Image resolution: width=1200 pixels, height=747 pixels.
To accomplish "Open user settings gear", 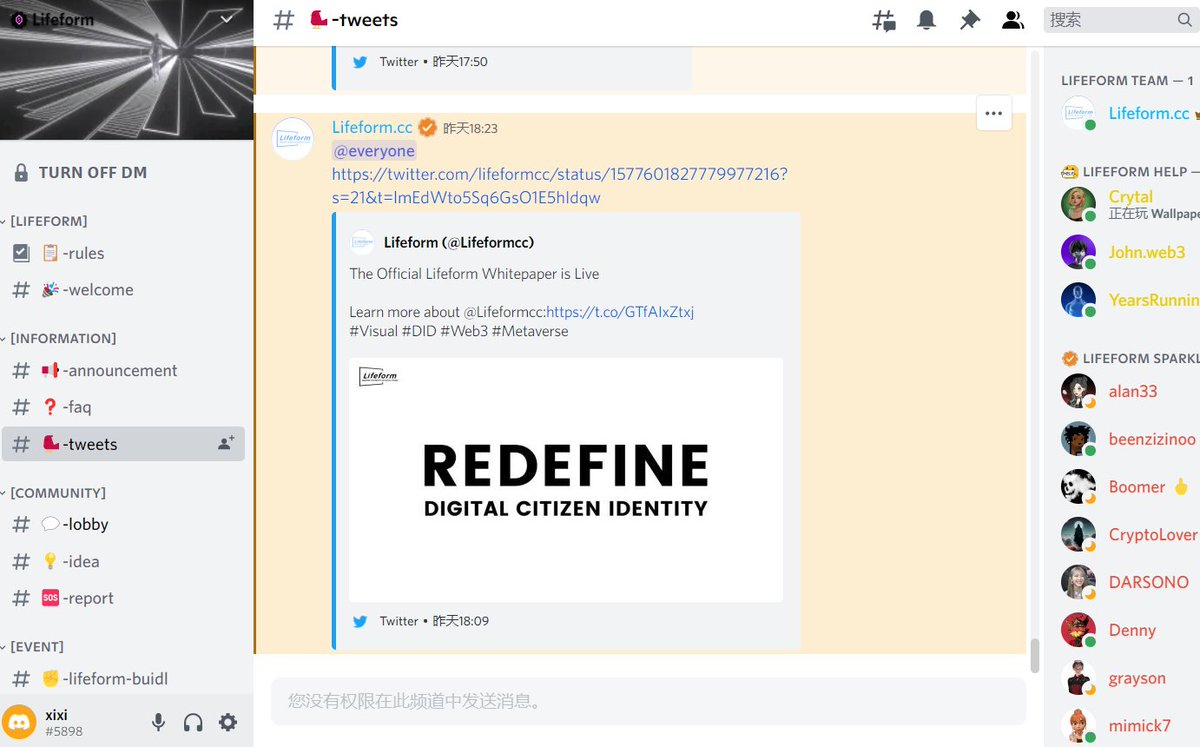I will pos(228,722).
